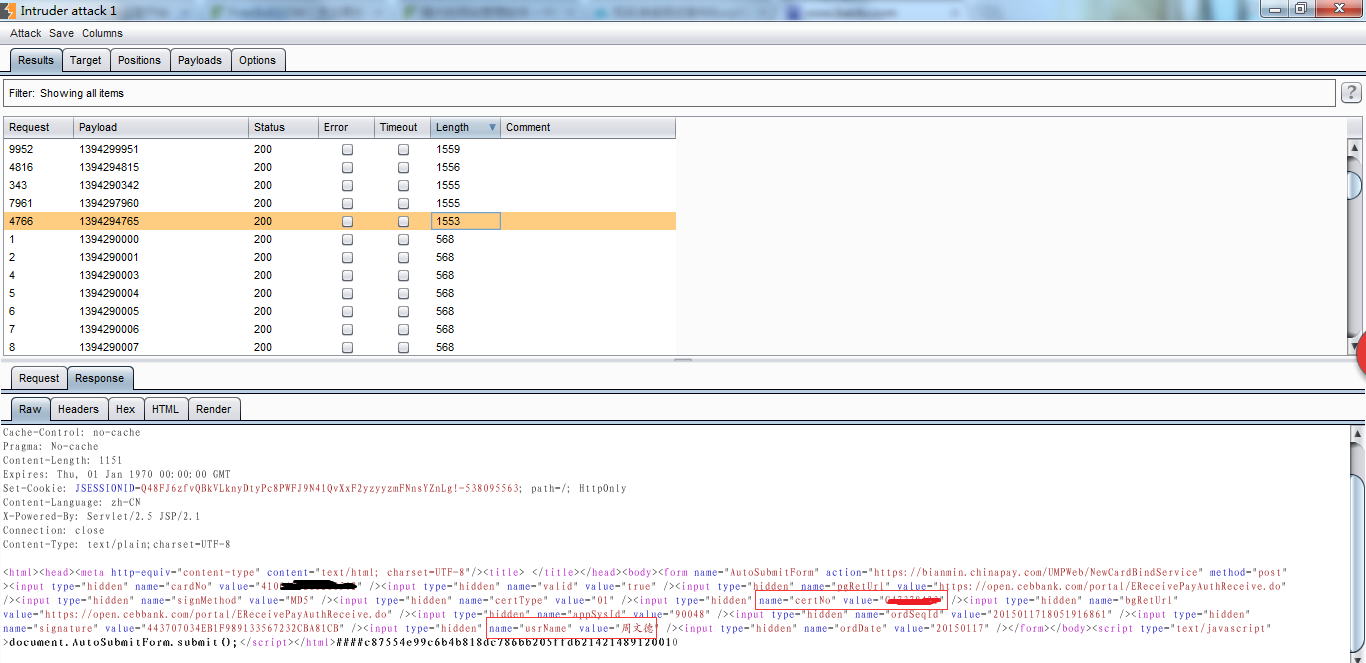This screenshot has height=663, width=1366.
Task: Toggle Error checkbox for request 8
Action: coord(347,348)
